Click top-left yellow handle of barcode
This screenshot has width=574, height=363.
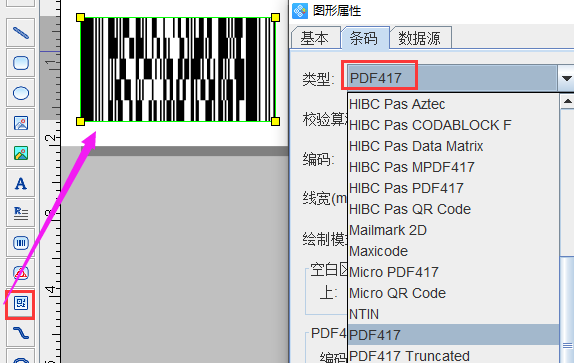point(81,17)
